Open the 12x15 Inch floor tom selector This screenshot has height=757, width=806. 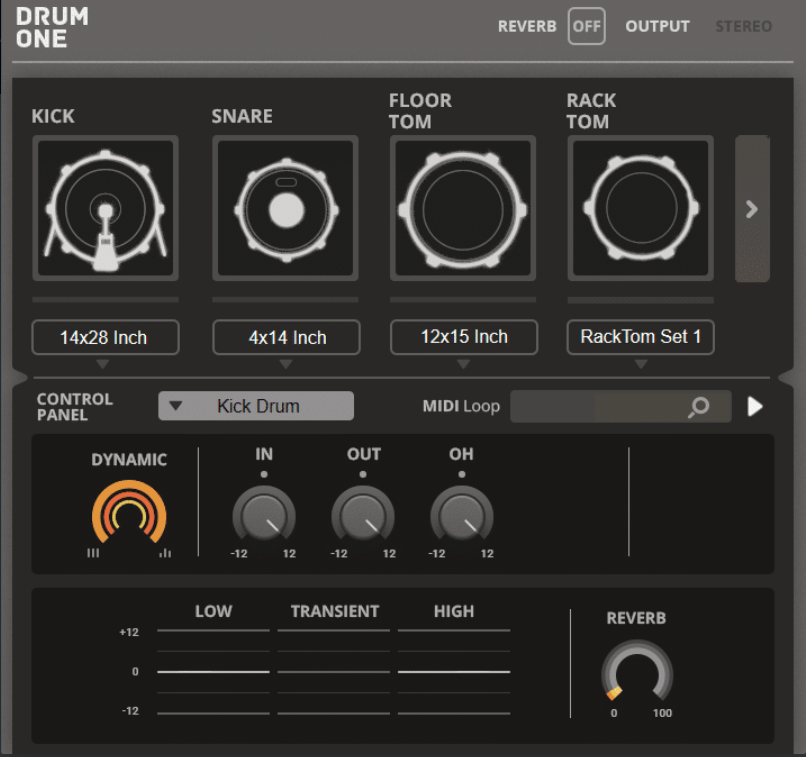(464, 337)
